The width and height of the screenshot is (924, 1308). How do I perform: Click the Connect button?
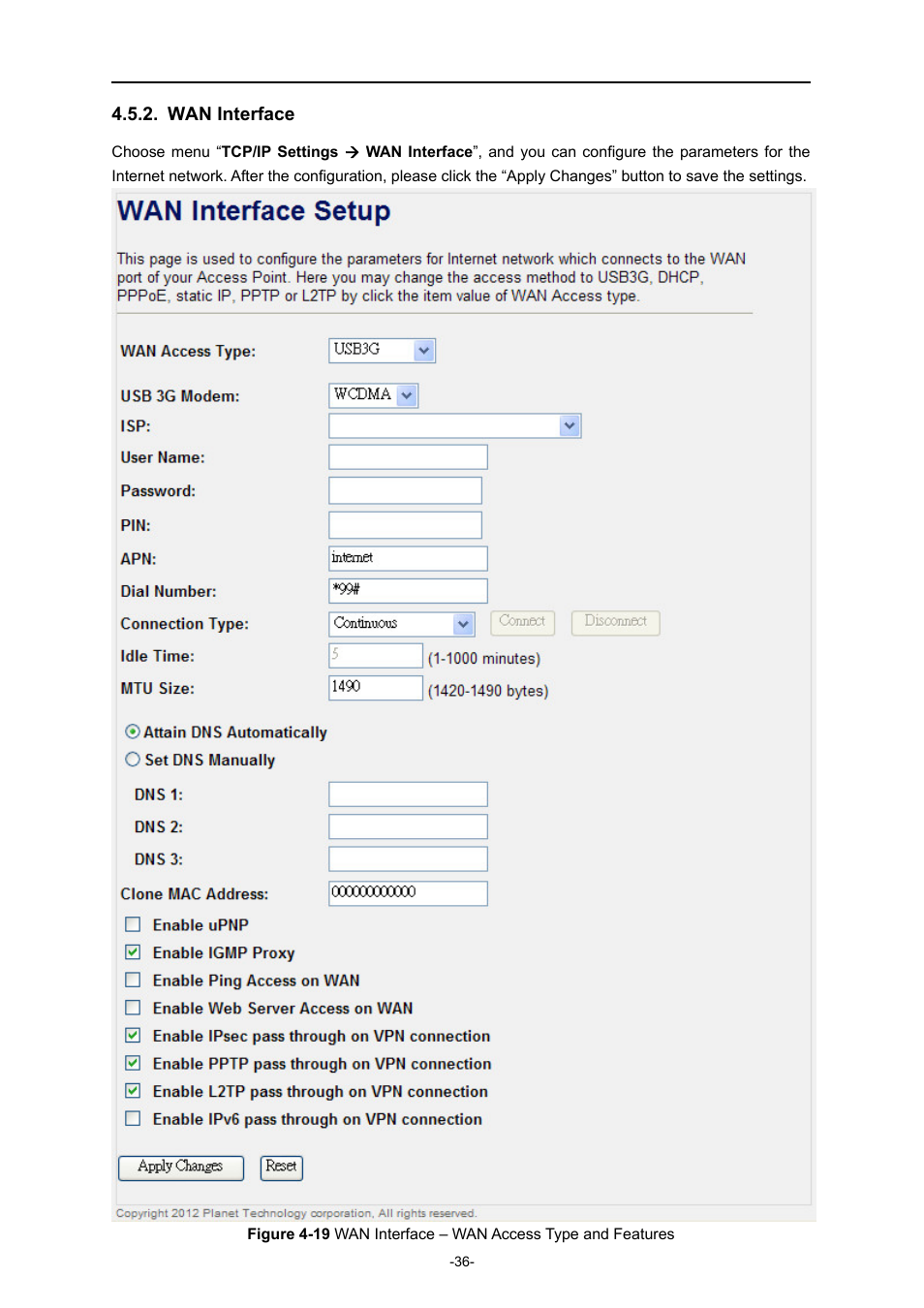pos(522,622)
